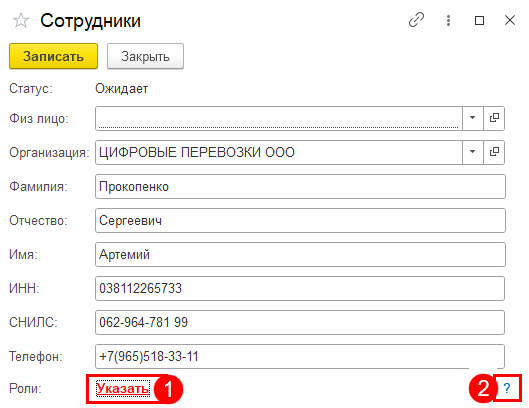Close the Сотрудники window with X
The width and height of the screenshot is (529, 408).
coord(510,20)
